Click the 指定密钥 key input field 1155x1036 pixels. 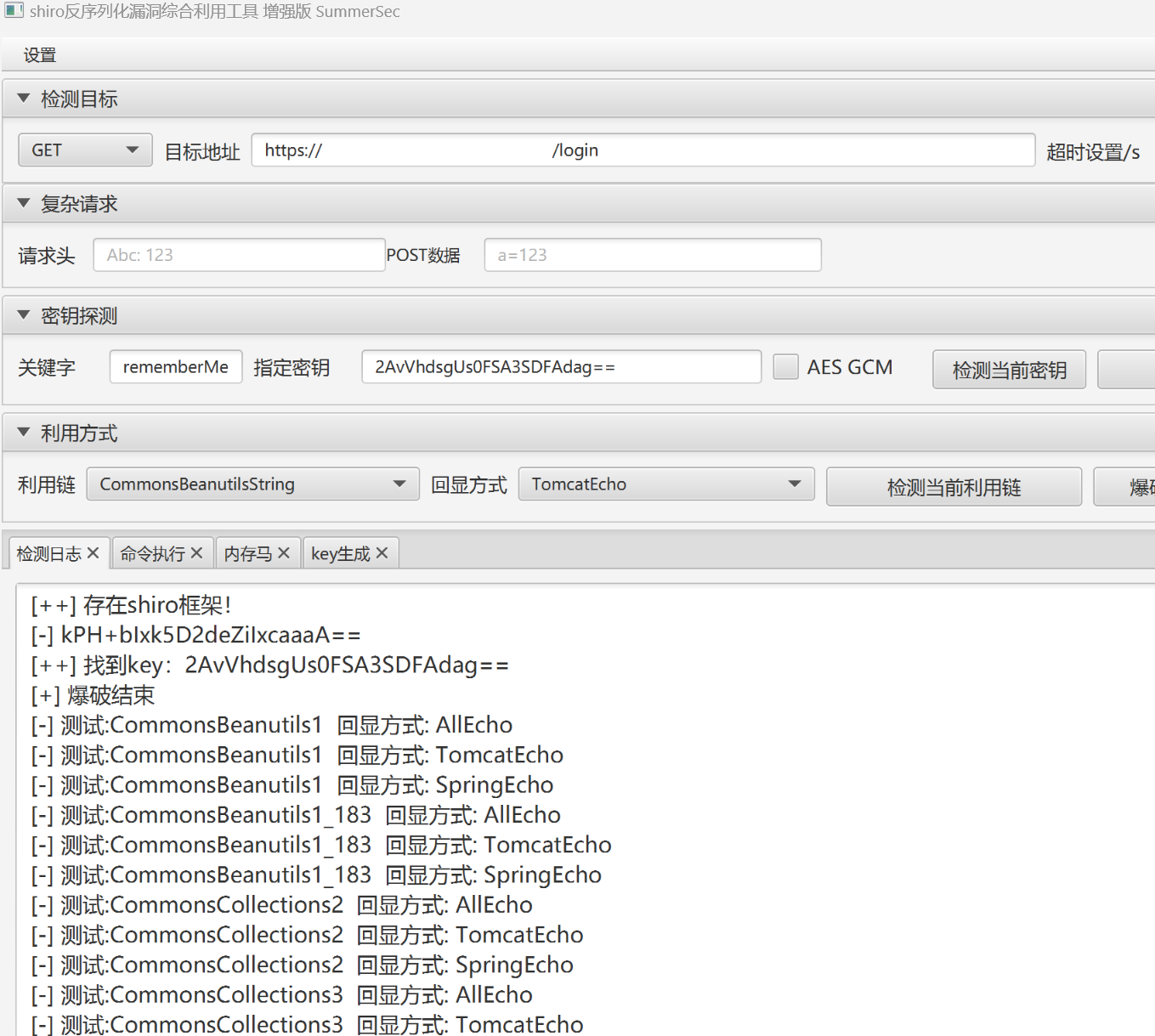tap(561, 367)
